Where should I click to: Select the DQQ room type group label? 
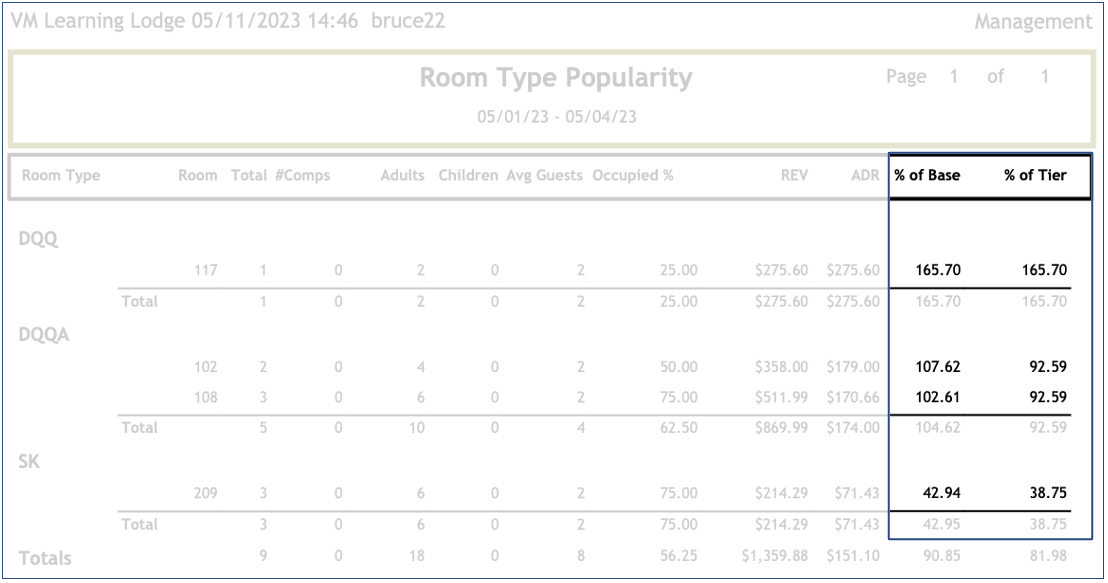[38, 239]
